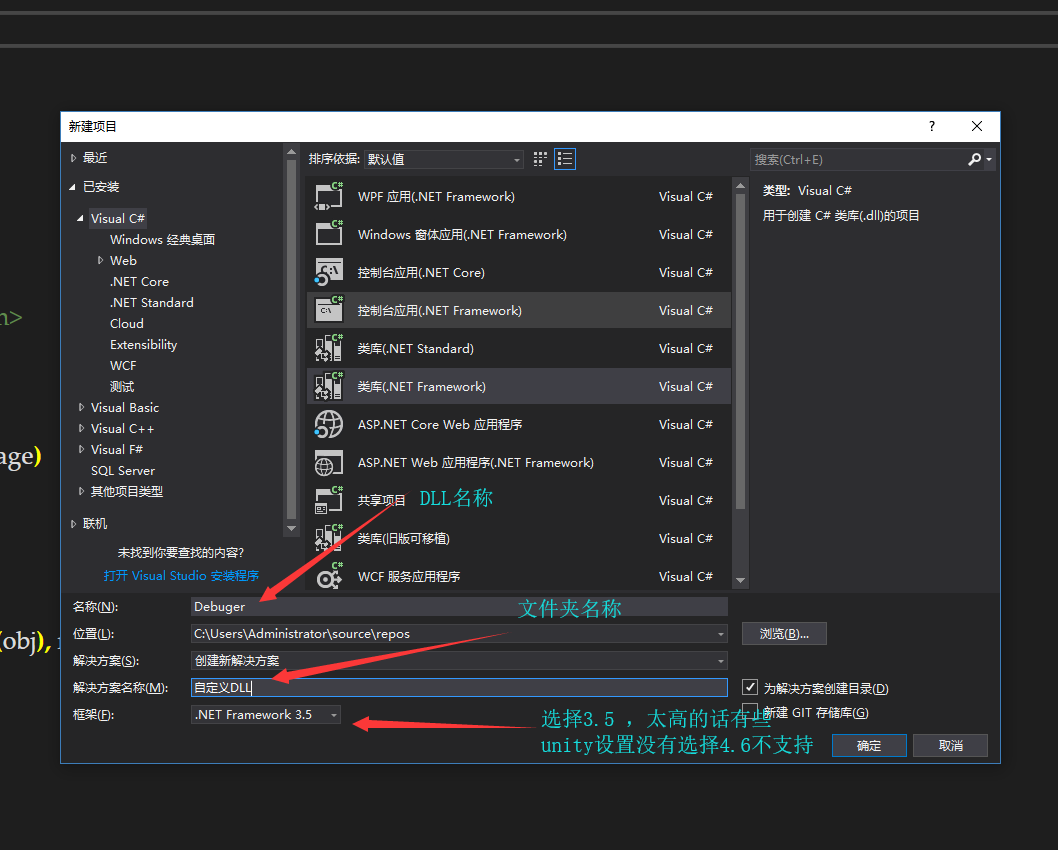This screenshot has height=850, width=1058.
Task: Click the WPF 应用(.NET Framework) template icon
Action: [x=329, y=196]
